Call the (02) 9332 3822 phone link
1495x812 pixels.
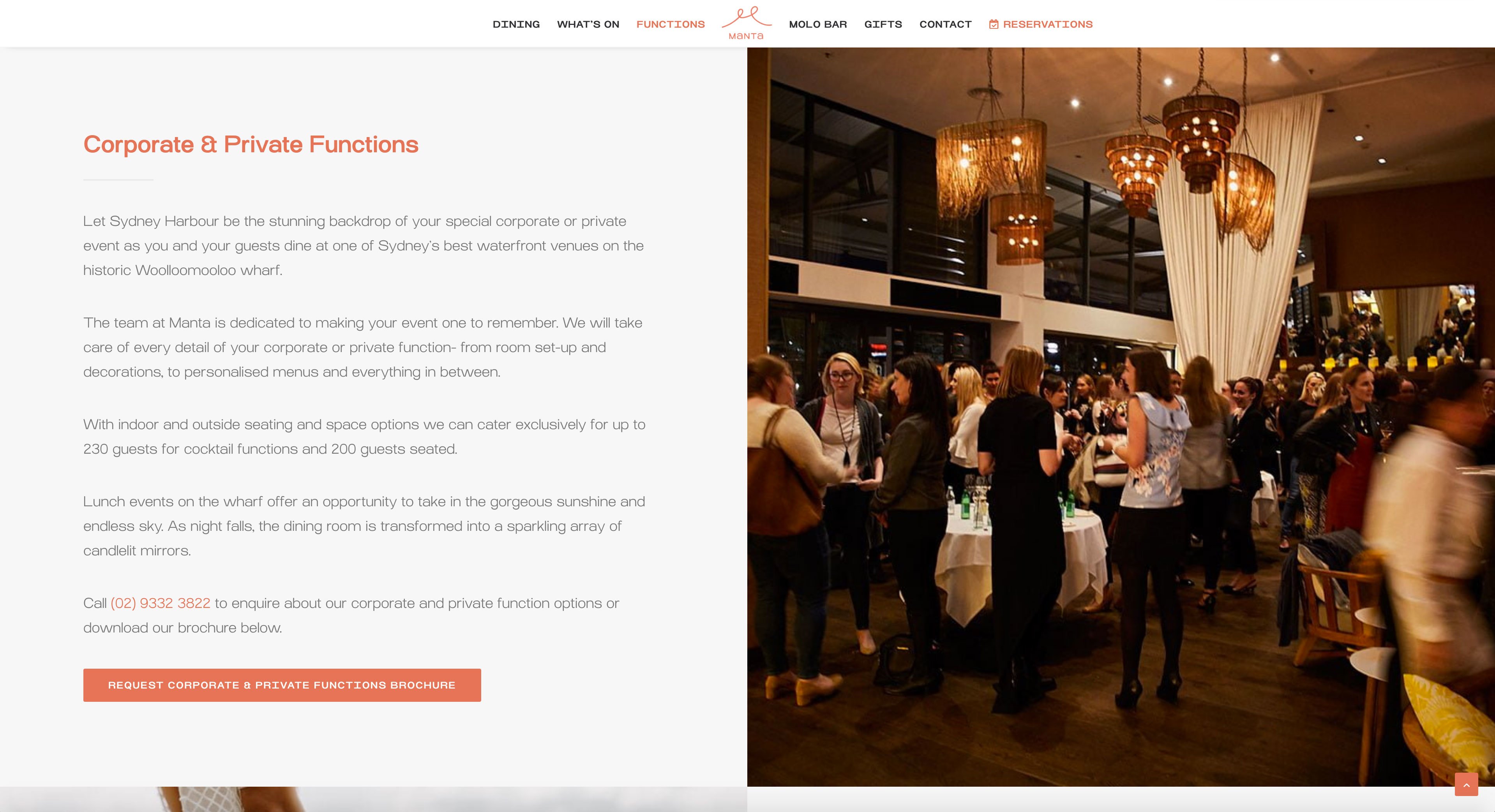(x=160, y=603)
